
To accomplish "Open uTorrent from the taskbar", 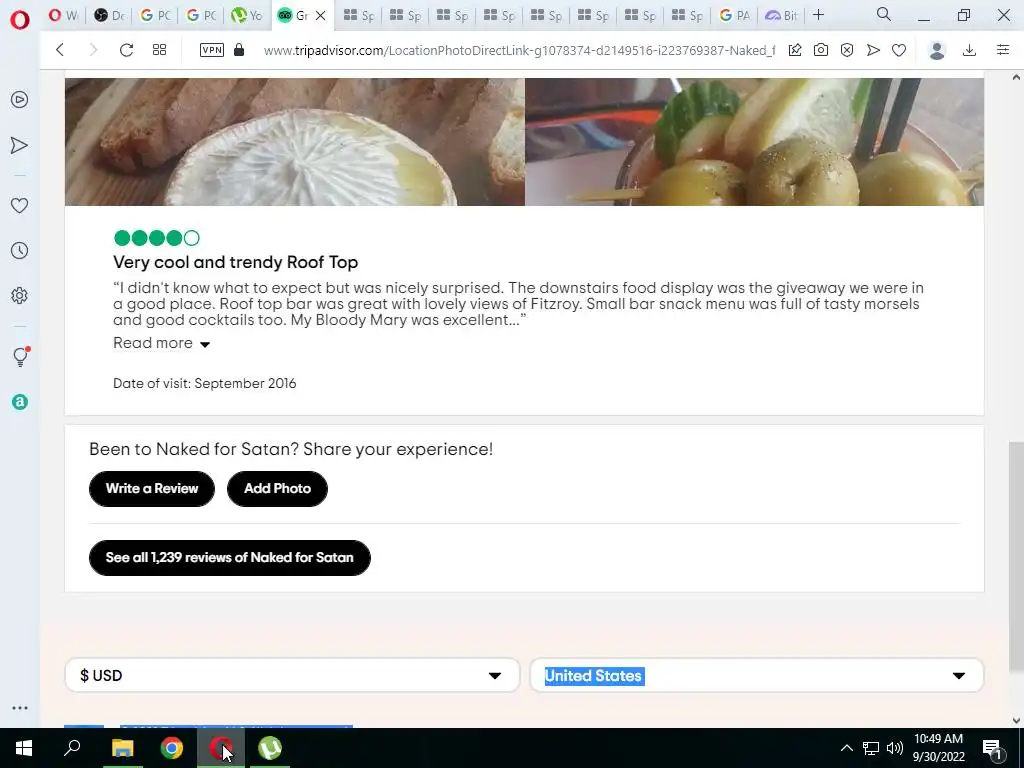I will [x=270, y=748].
